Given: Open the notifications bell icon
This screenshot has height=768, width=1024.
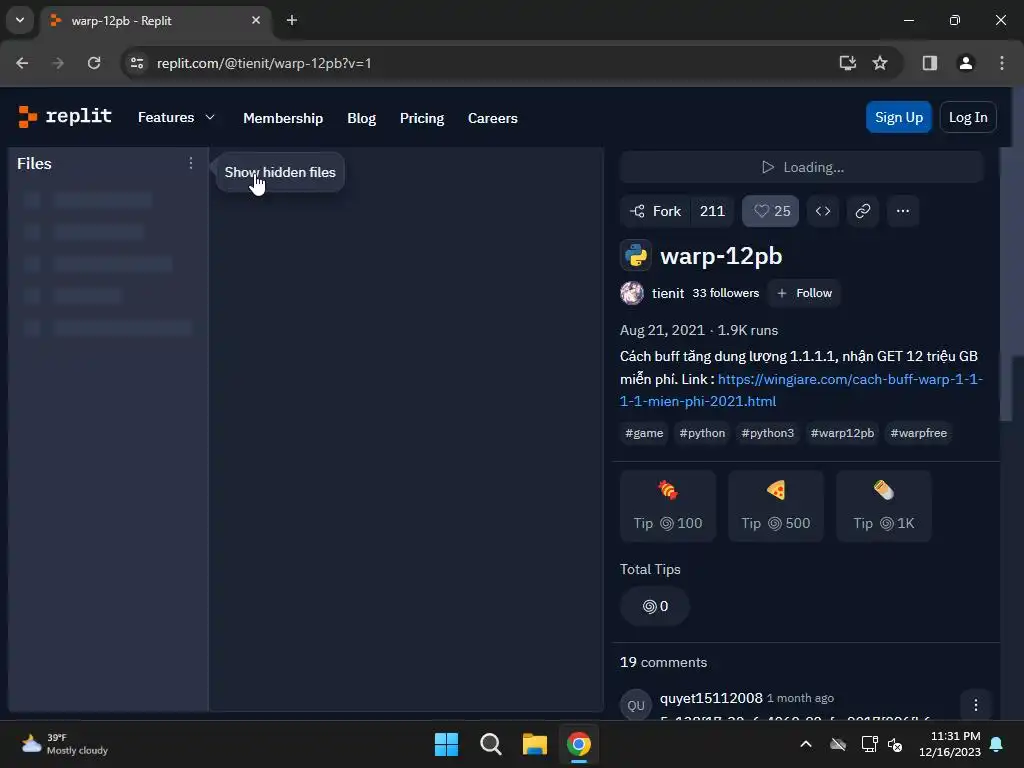Looking at the screenshot, I should pyautogui.click(x=997, y=744).
